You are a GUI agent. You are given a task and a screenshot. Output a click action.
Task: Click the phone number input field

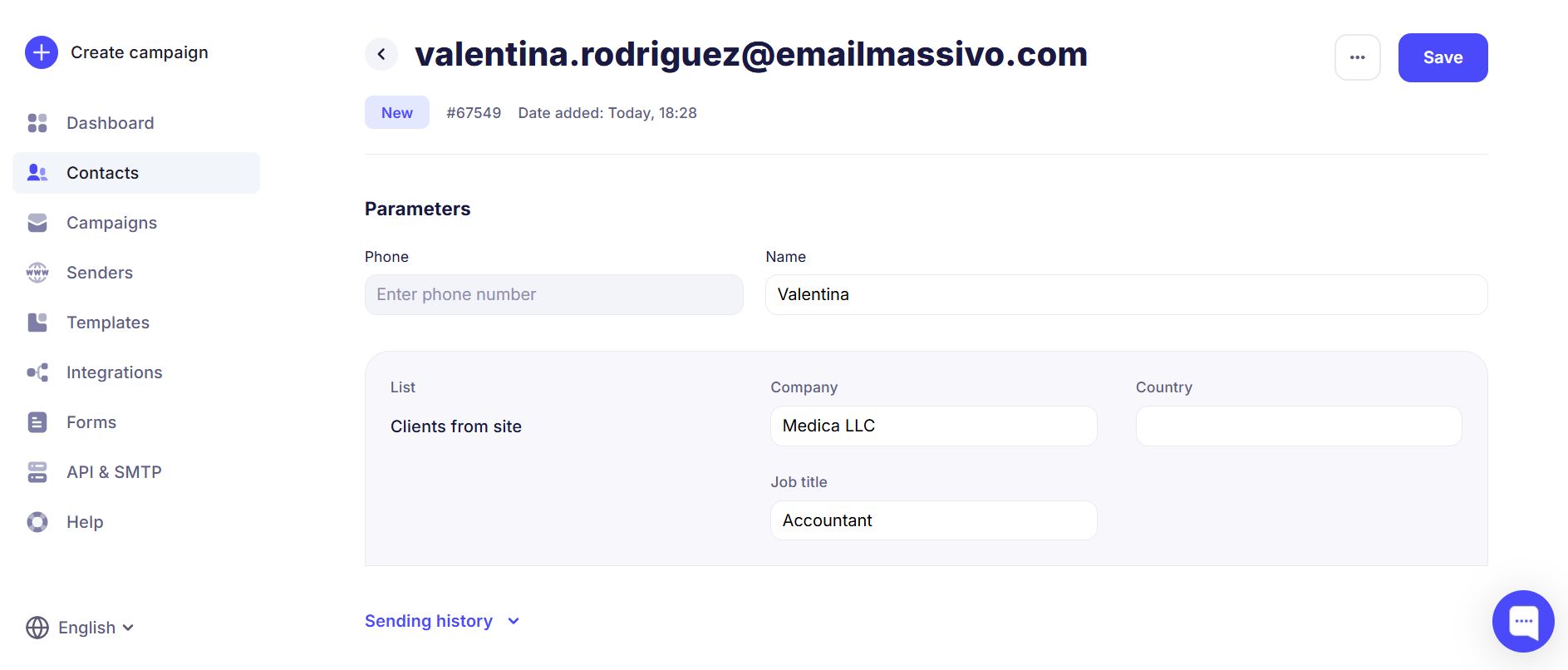(553, 294)
